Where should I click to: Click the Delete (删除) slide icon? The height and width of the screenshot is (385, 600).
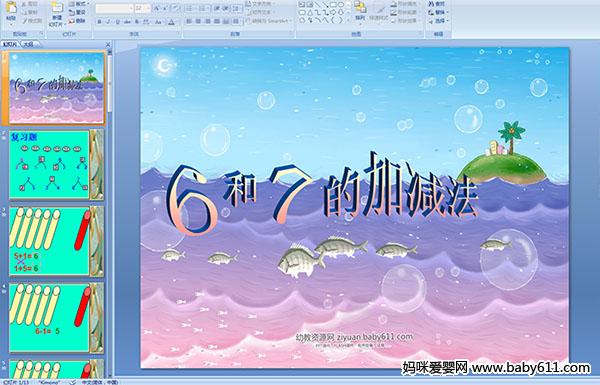72,21
